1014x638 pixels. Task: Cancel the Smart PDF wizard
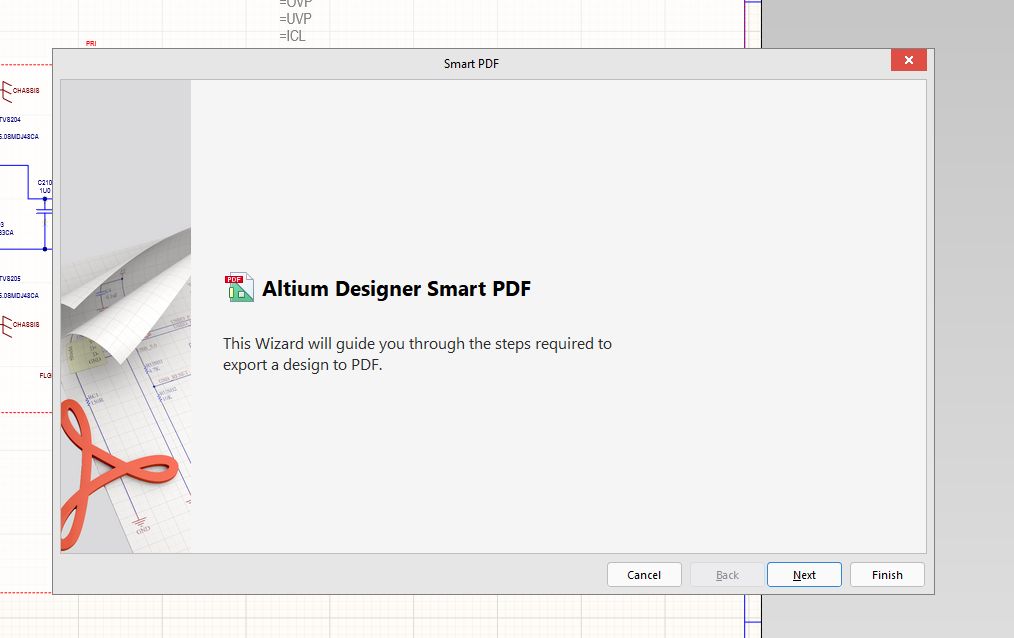[x=644, y=575]
